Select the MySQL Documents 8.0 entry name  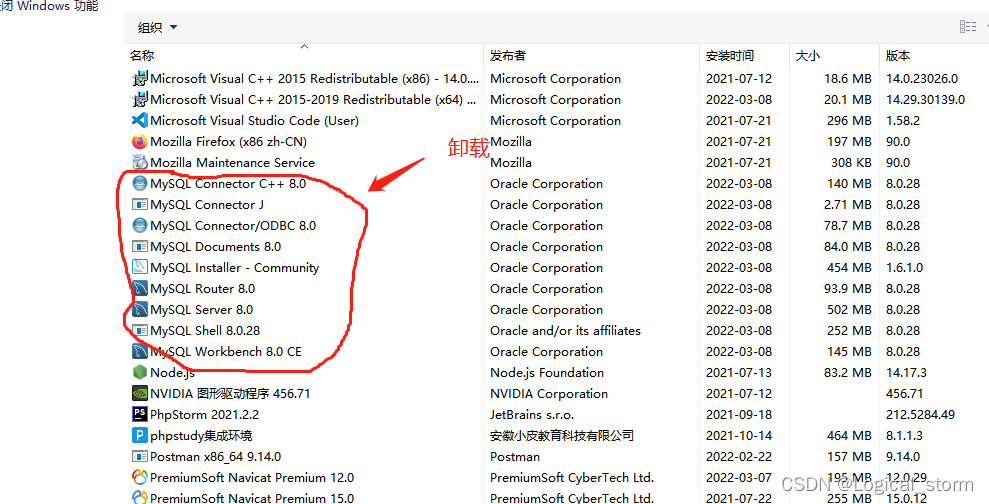pyautogui.click(x=216, y=247)
